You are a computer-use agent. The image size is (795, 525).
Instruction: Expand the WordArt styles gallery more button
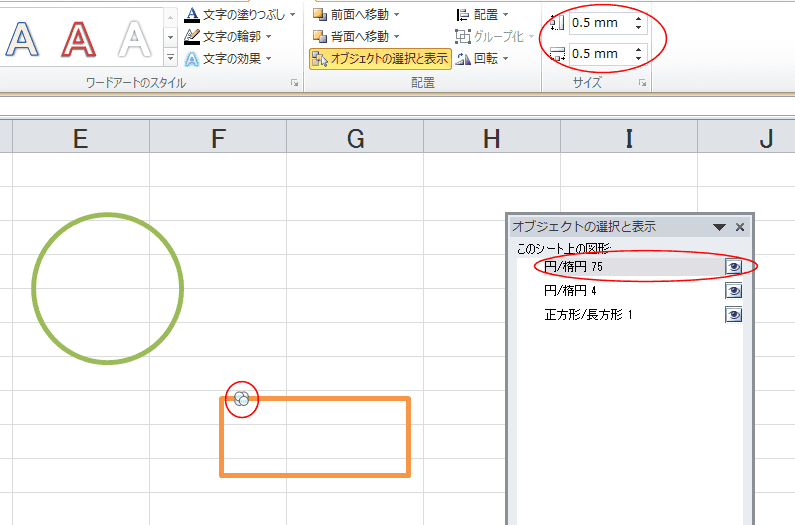(170, 58)
